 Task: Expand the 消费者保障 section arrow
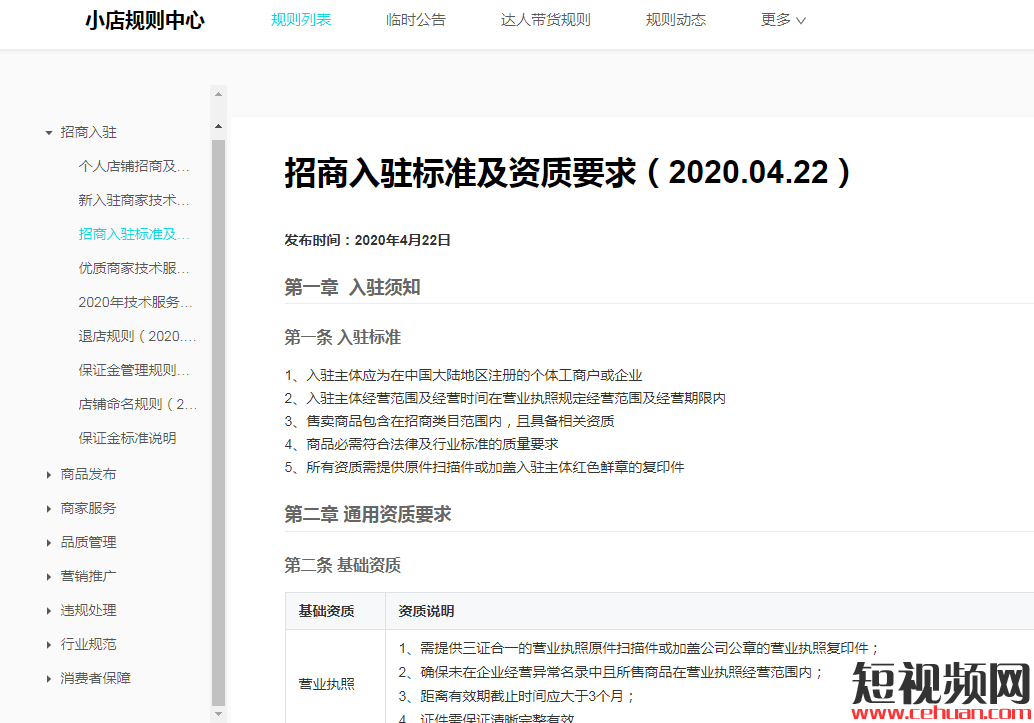(x=49, y=678)
